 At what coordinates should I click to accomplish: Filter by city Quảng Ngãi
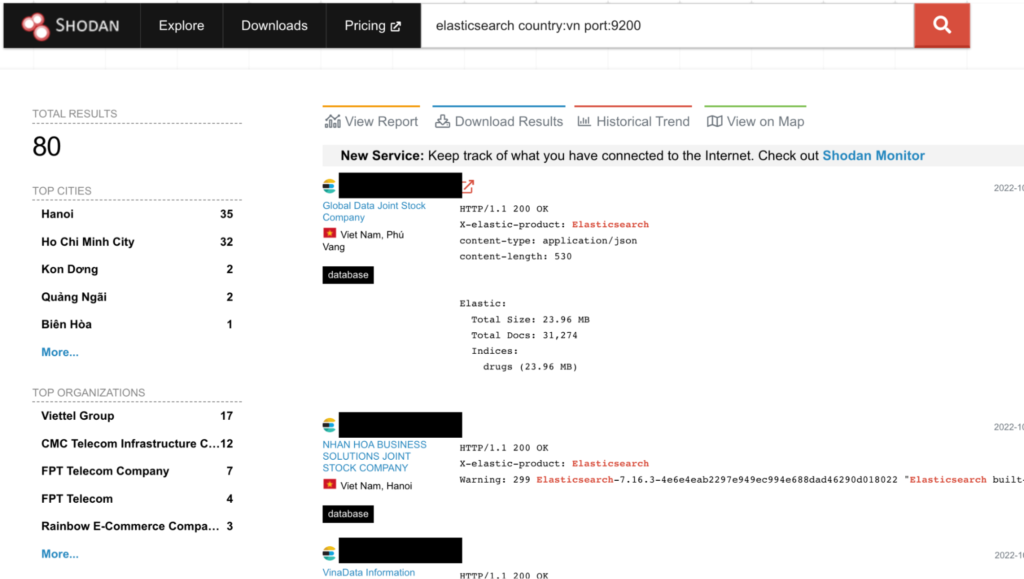[x=74, y=297]
